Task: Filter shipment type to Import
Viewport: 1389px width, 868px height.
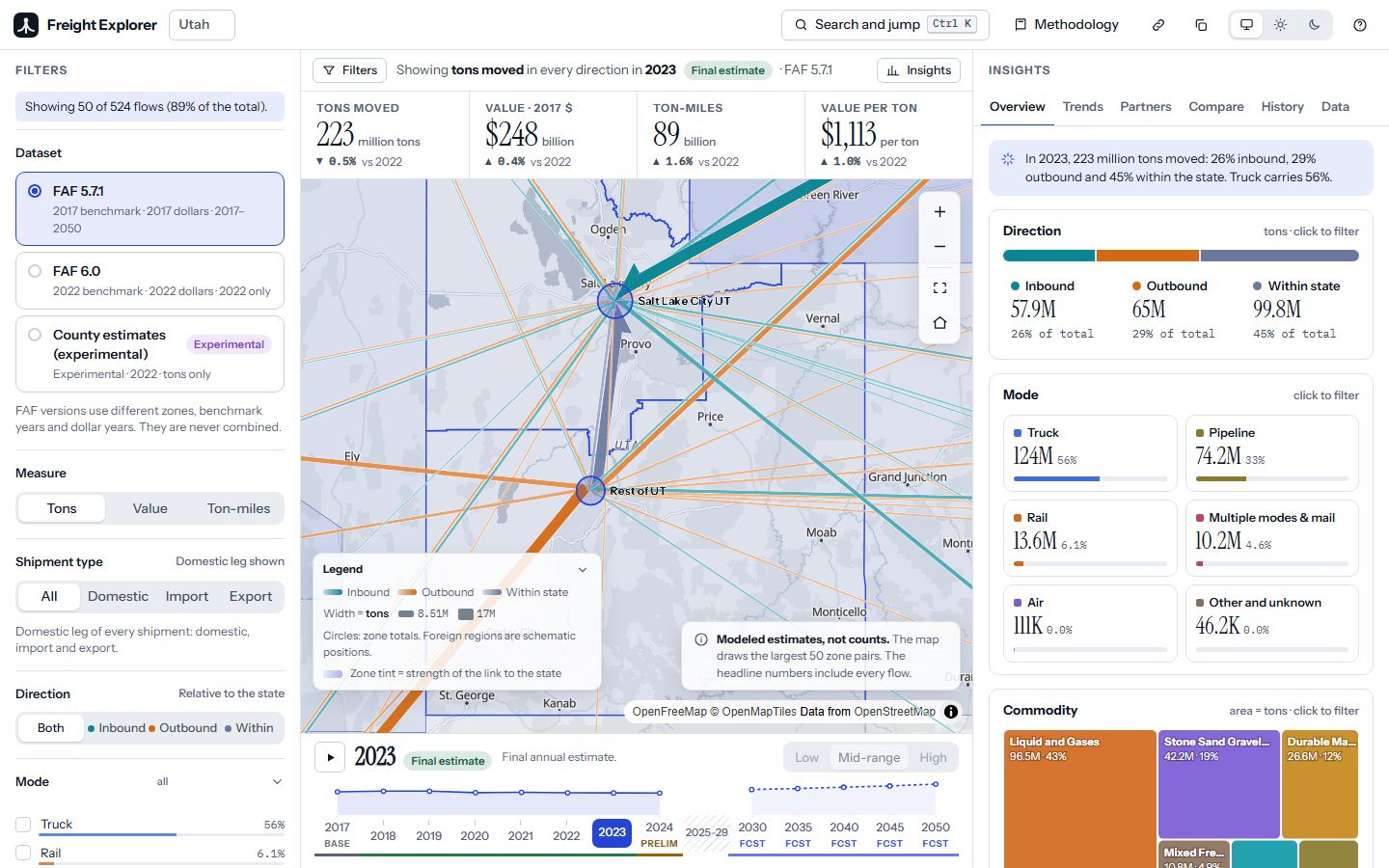Action: point(186,597)
